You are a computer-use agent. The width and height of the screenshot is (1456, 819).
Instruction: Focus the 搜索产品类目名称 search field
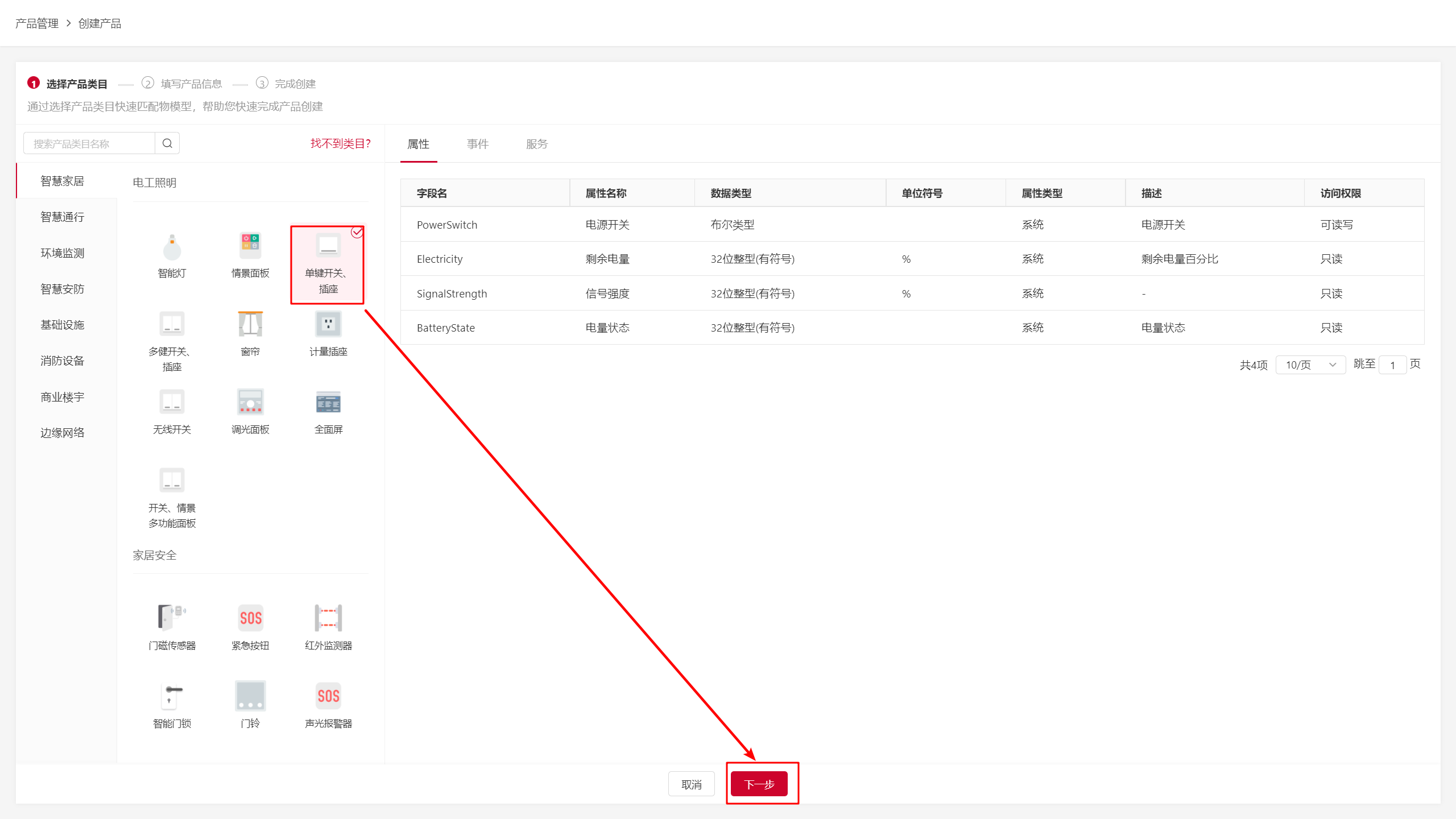pyautogui.click(x=90, y=143)
